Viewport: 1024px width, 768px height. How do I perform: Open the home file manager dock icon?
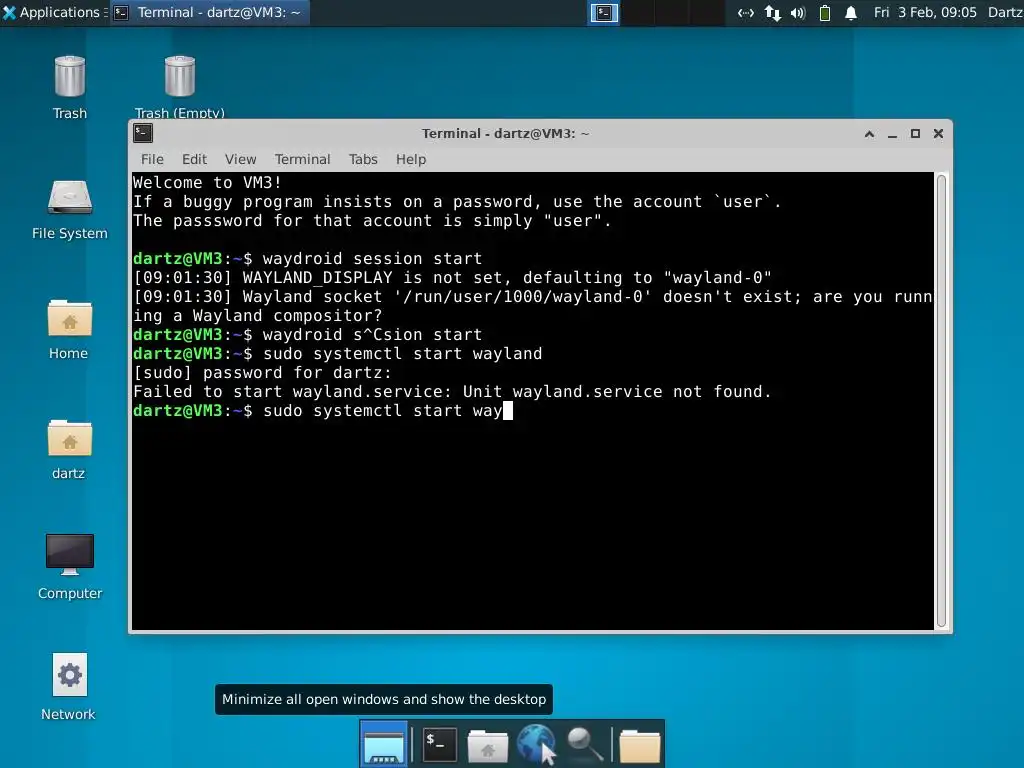[487, 746]
